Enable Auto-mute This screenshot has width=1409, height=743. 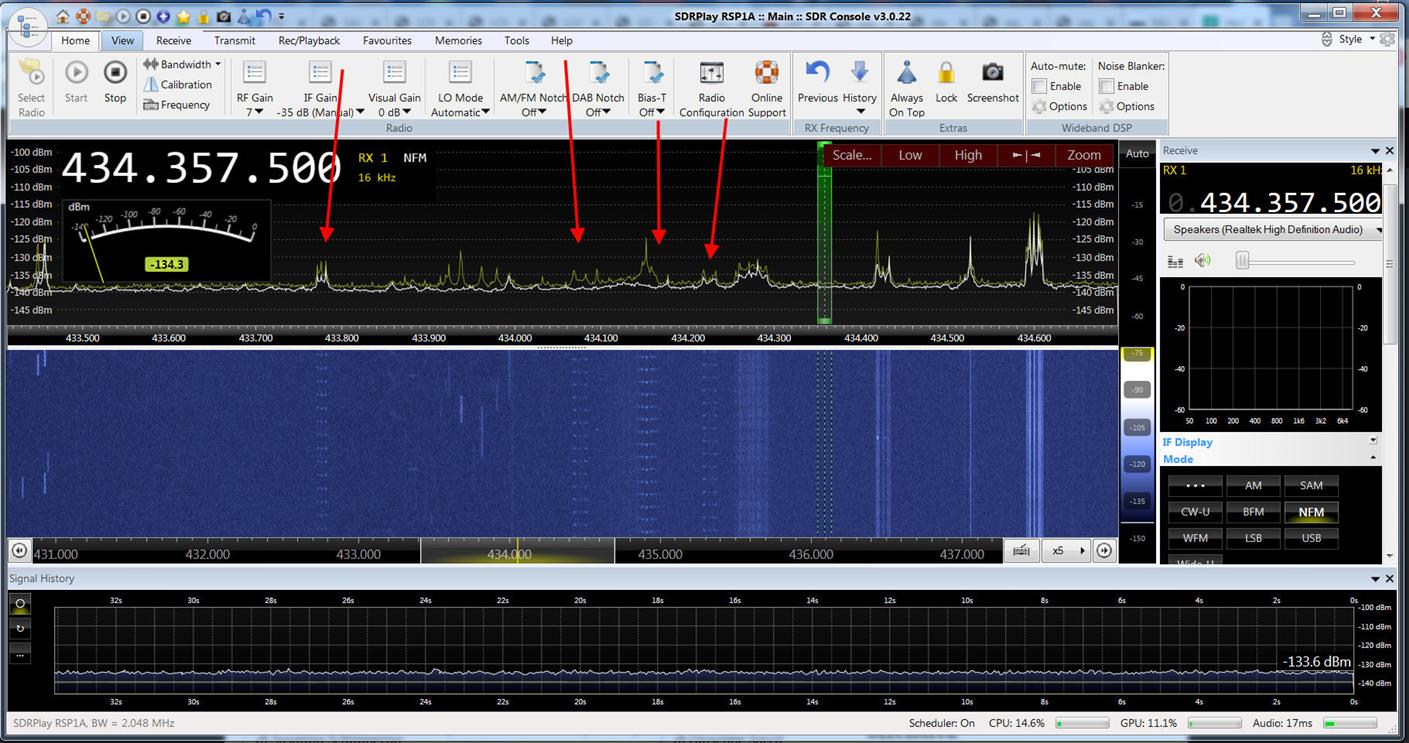click(x=1040, y=85)
